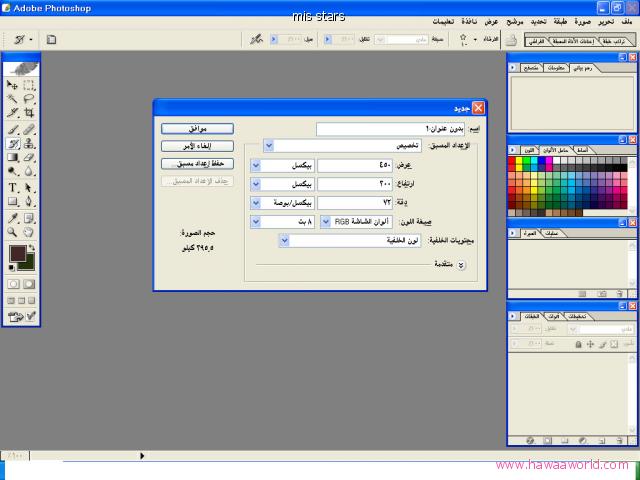Select the Move tool in the toolbox
This screenshot has width=640, height=480.
point(13,86)
